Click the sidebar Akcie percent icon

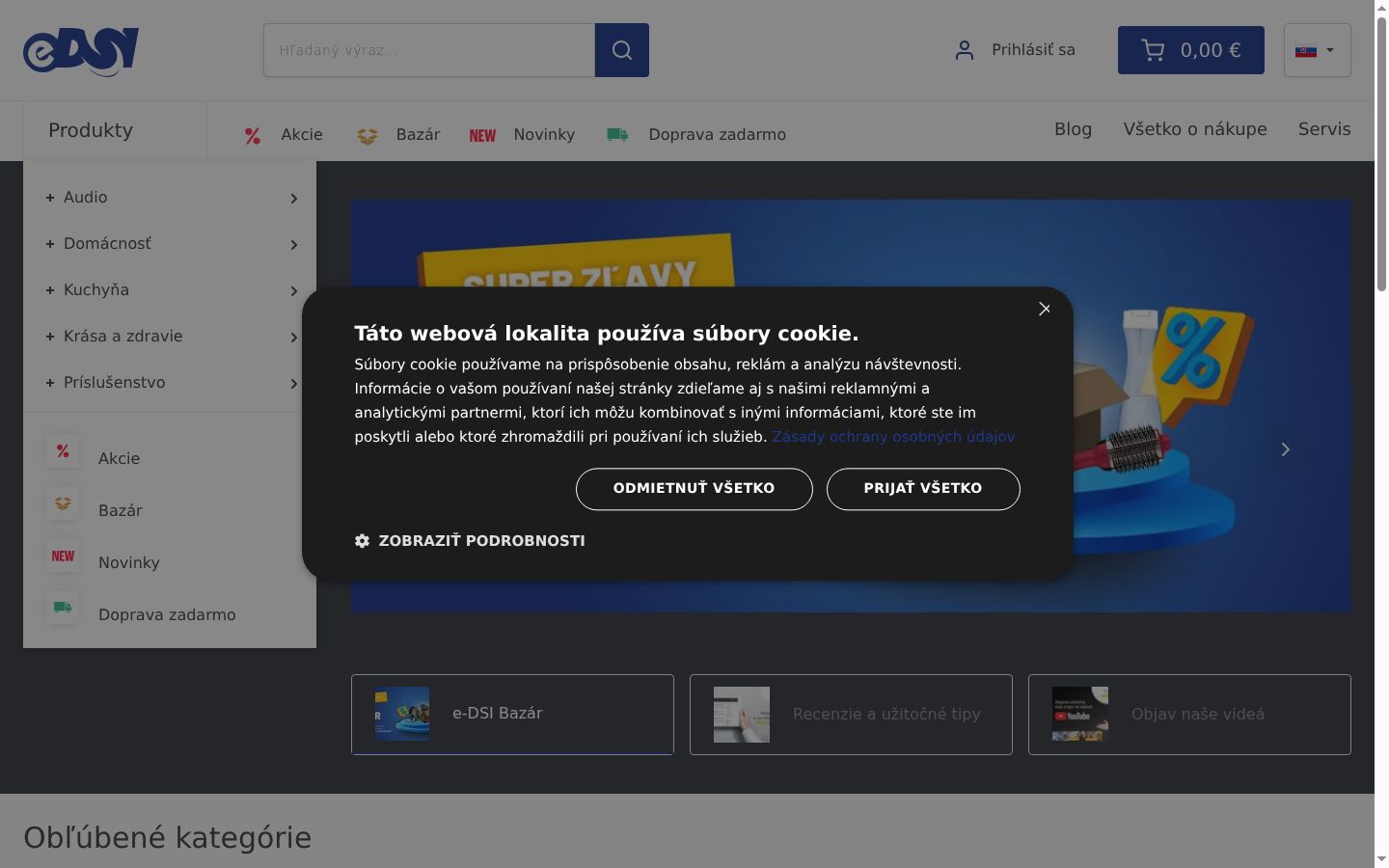point(63,451)
